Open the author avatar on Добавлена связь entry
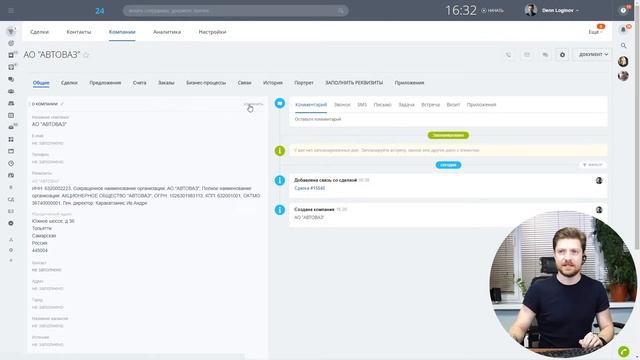640x360 pixels. click(599, 180)
